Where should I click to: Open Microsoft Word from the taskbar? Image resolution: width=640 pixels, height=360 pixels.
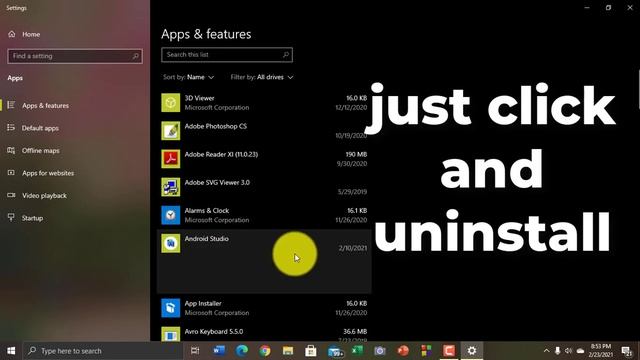[x=219, y=351]
